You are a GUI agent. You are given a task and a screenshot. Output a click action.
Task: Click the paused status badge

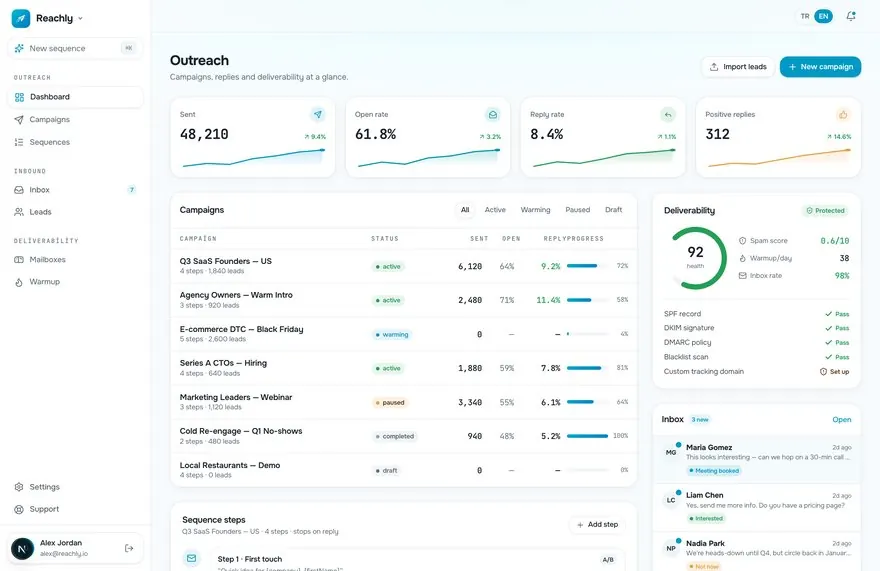(389, 403)
